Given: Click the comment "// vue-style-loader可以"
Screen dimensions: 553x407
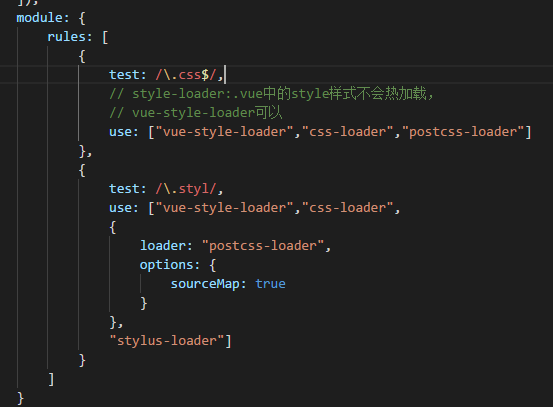Looking at the screenshot, I should click(196, 113).
